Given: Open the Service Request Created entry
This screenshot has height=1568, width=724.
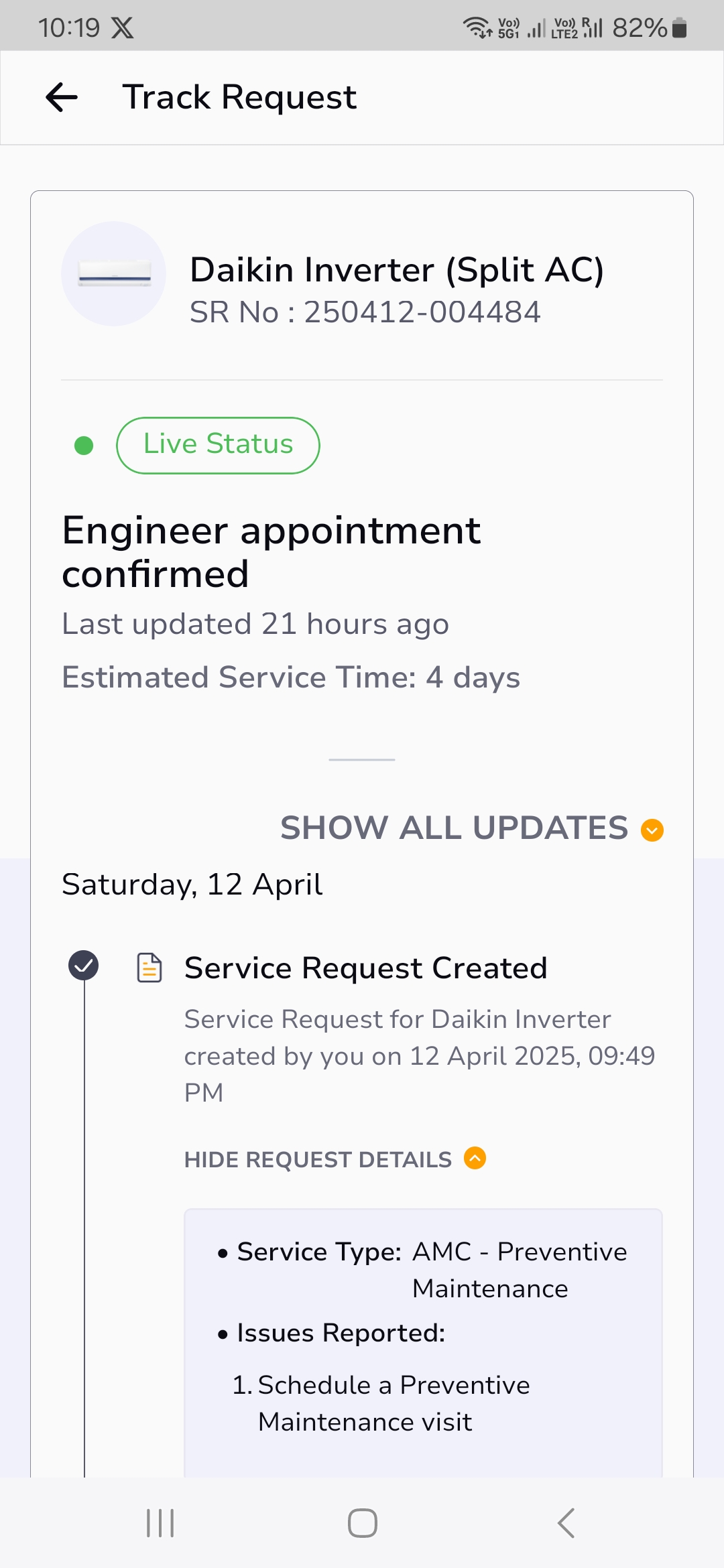Looking at the screenshot, I should [366, 968].
